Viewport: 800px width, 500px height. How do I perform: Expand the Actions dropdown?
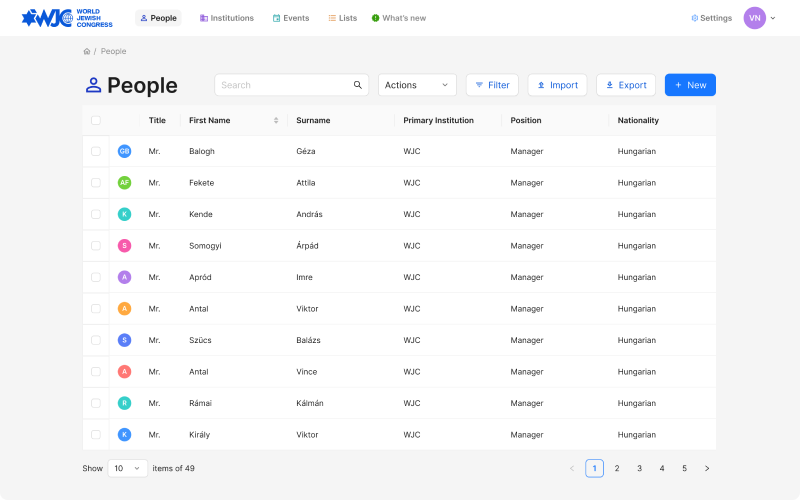pyautogui.click(x=417, y=85)
